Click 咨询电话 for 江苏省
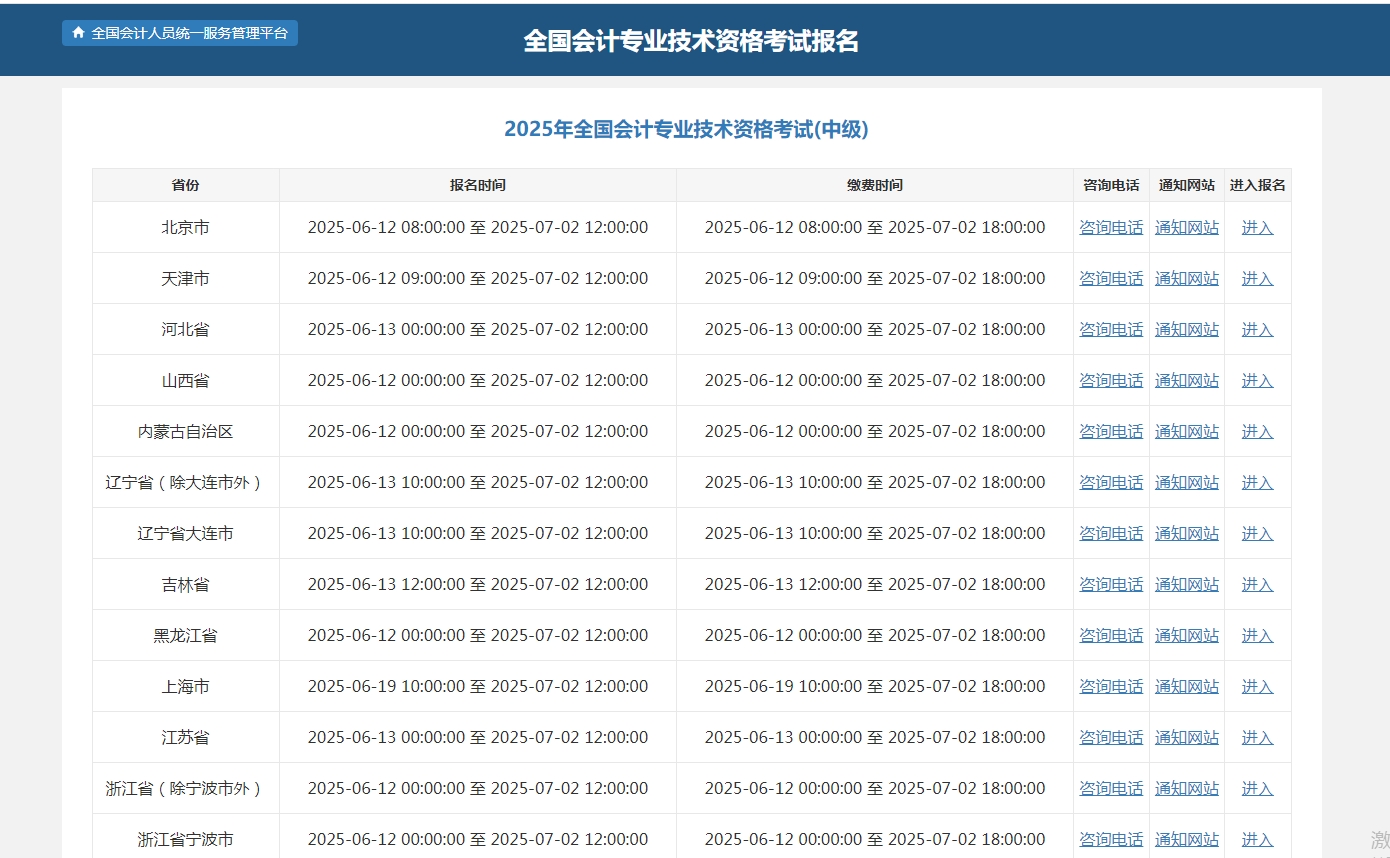The width and height of the screenshot is (1390, 858). (1111, 737)
